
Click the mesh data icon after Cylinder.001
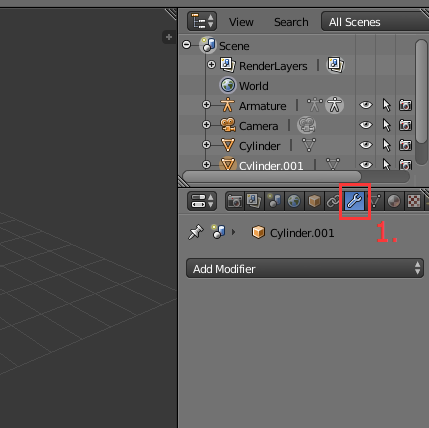click(x=333, y=164)
